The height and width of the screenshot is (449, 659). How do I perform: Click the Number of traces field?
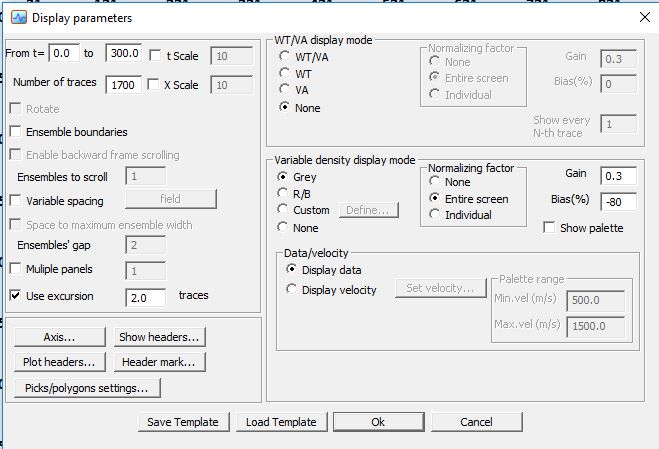[x=124, y=85]
